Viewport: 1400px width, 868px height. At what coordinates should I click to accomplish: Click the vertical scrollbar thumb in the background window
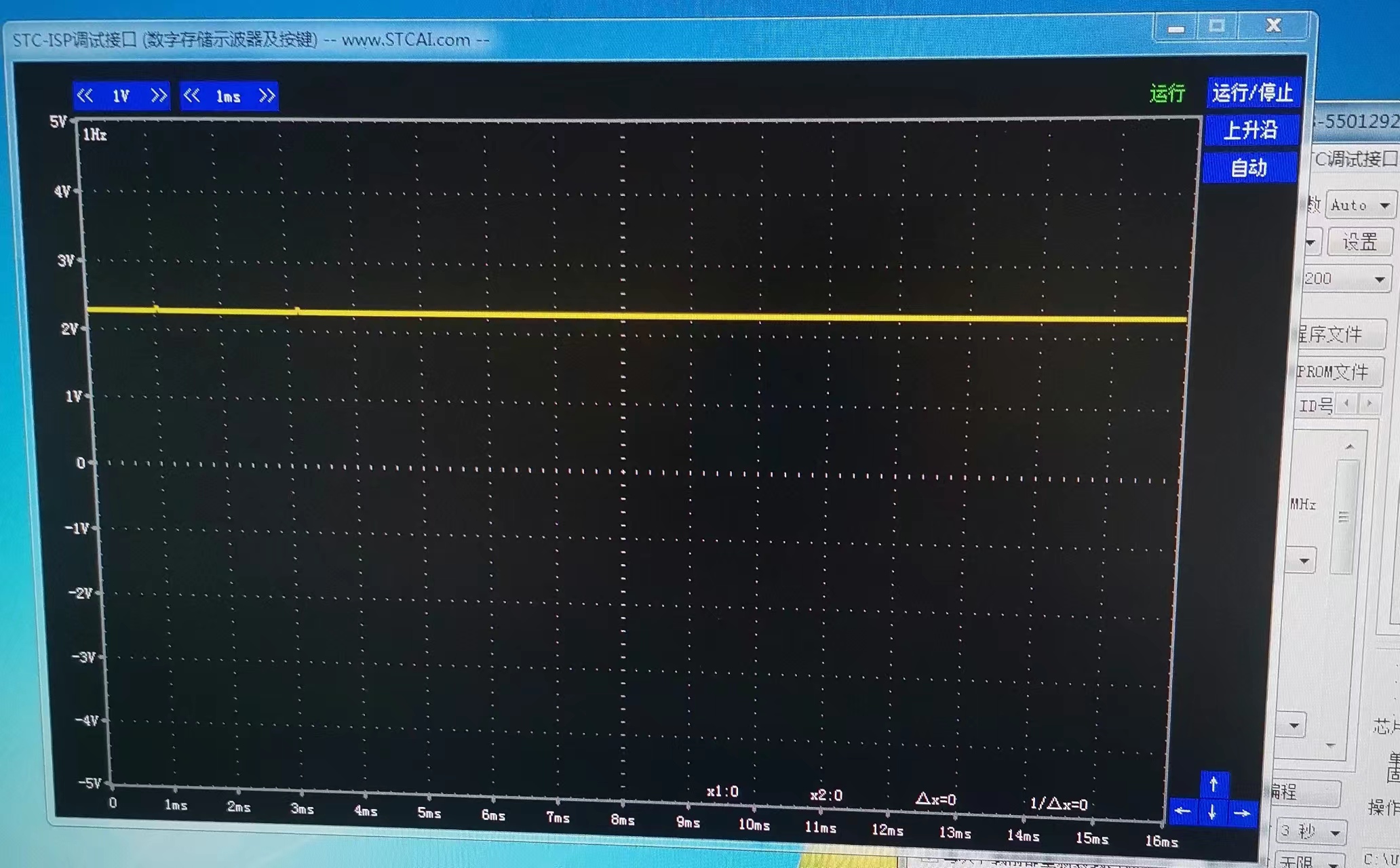[1343, 517]
